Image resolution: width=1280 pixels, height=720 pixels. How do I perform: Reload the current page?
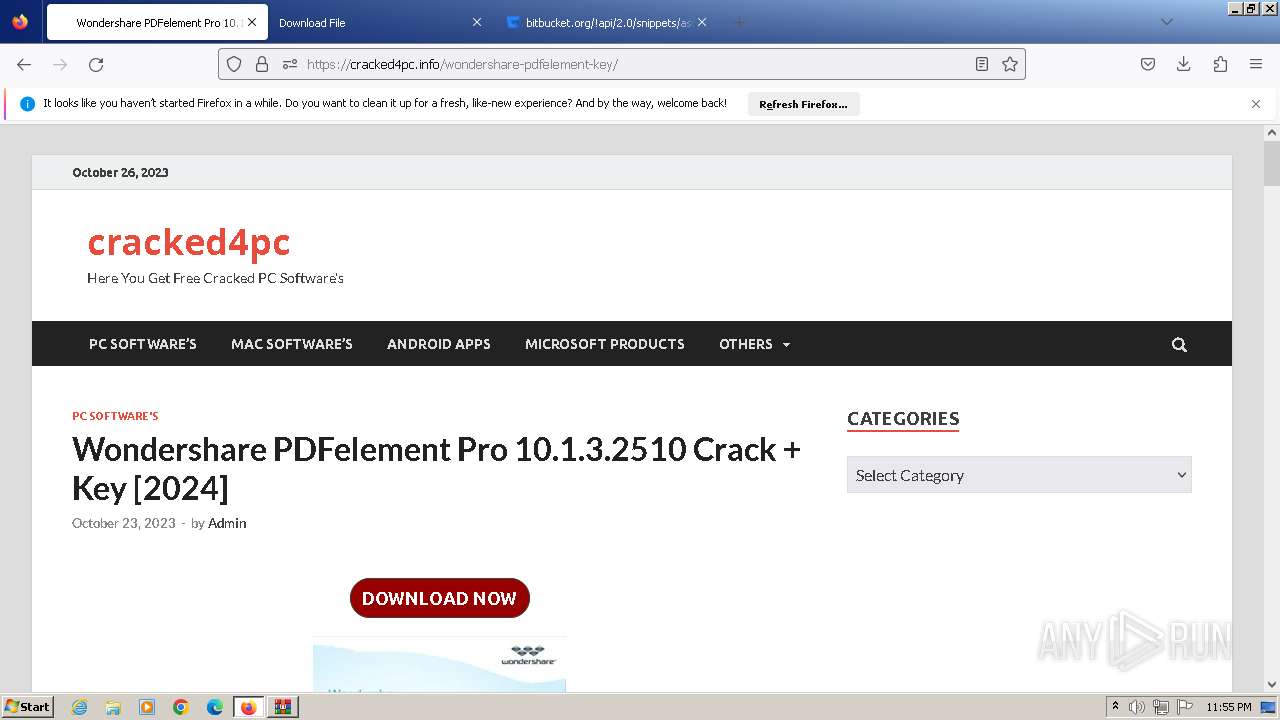pos(96,64)
